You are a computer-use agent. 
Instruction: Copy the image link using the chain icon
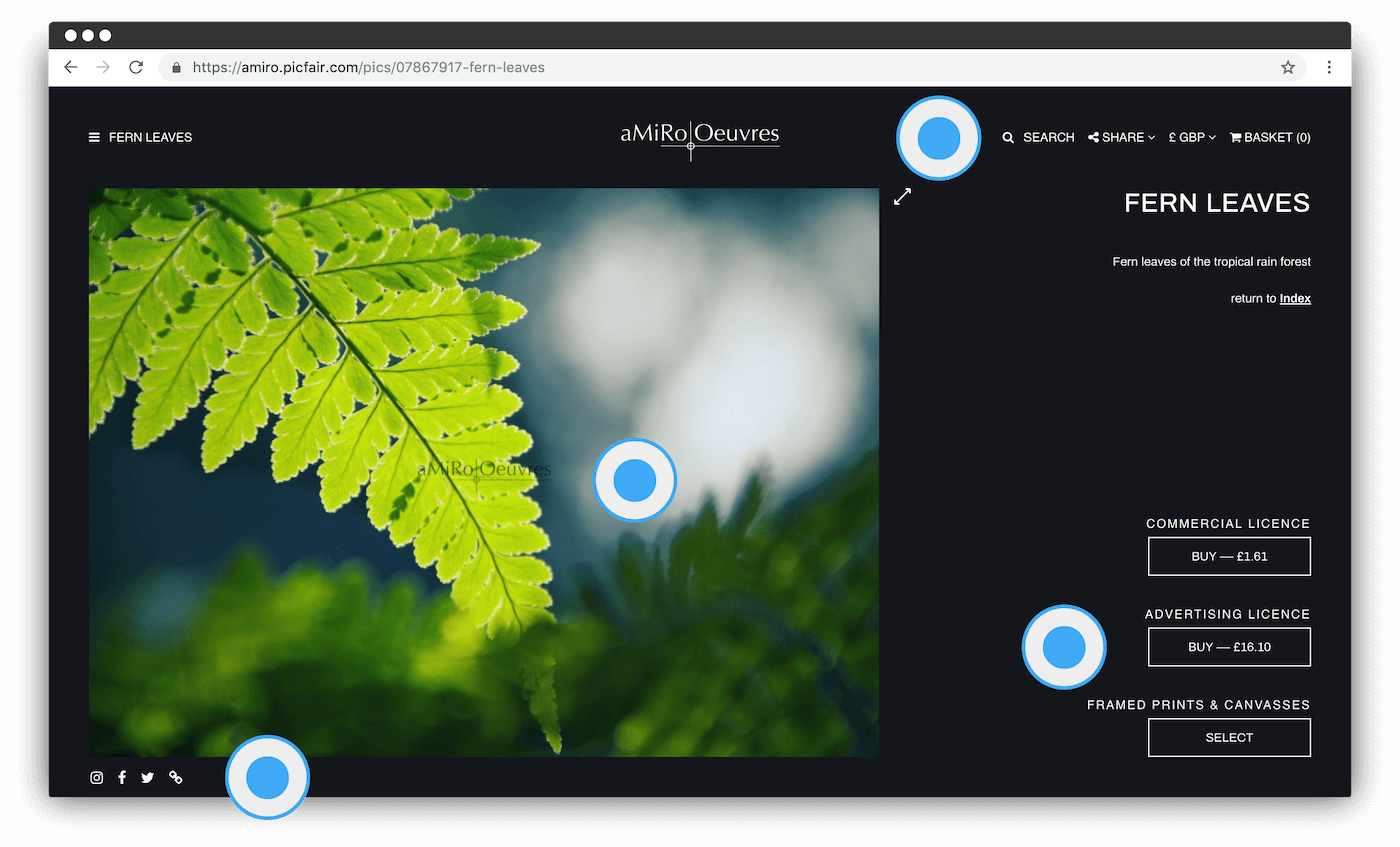(x=175, y=777)
